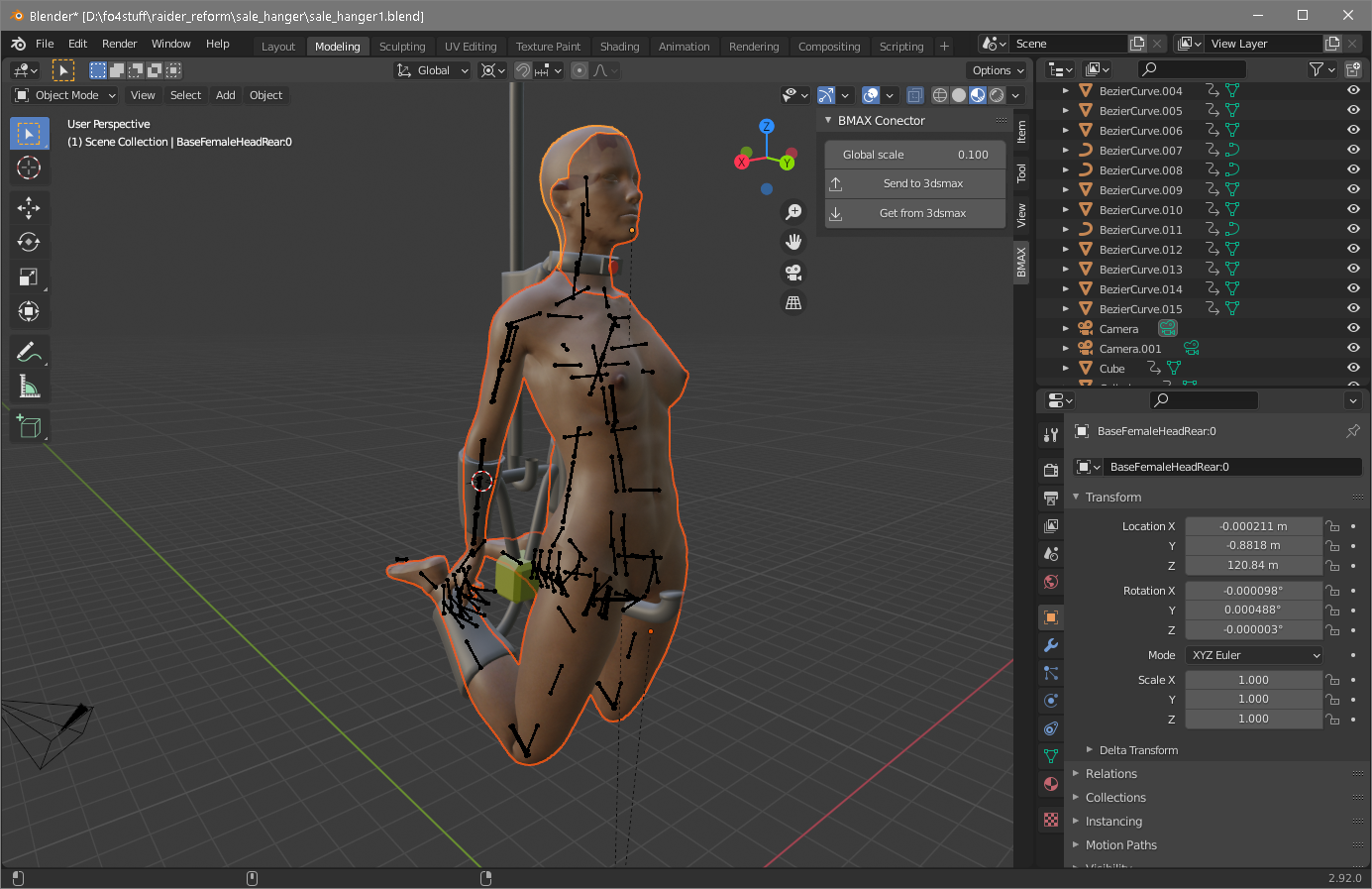Hide BezierCurve.004 in the outliner
The height and width of the screenshot is (889, 1372).
click(1353, 90)
